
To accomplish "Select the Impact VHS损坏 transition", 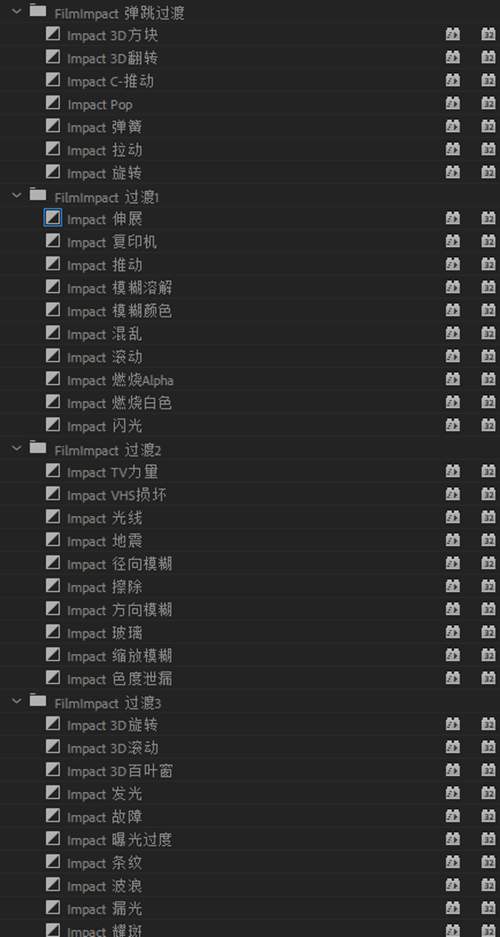I will coord(116,495).
